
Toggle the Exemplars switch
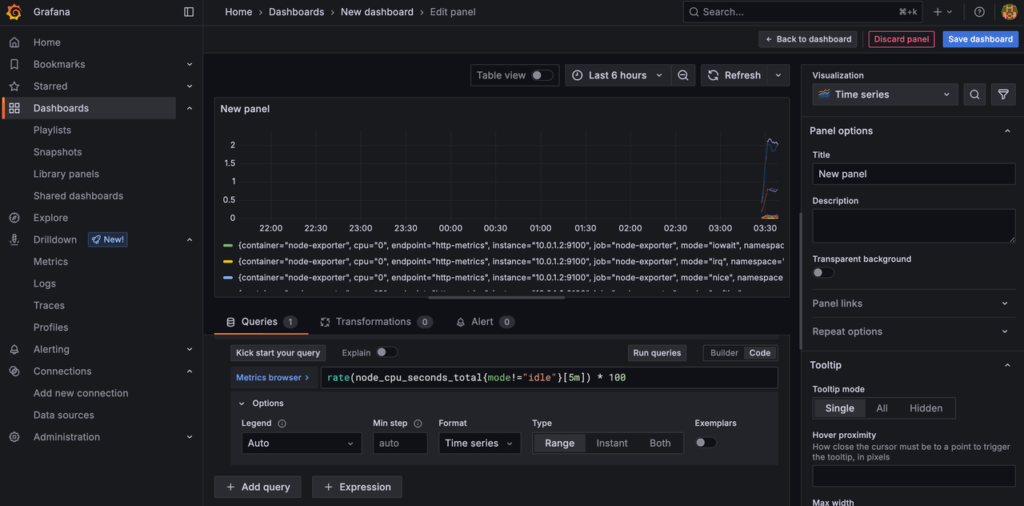click(705, 443)
